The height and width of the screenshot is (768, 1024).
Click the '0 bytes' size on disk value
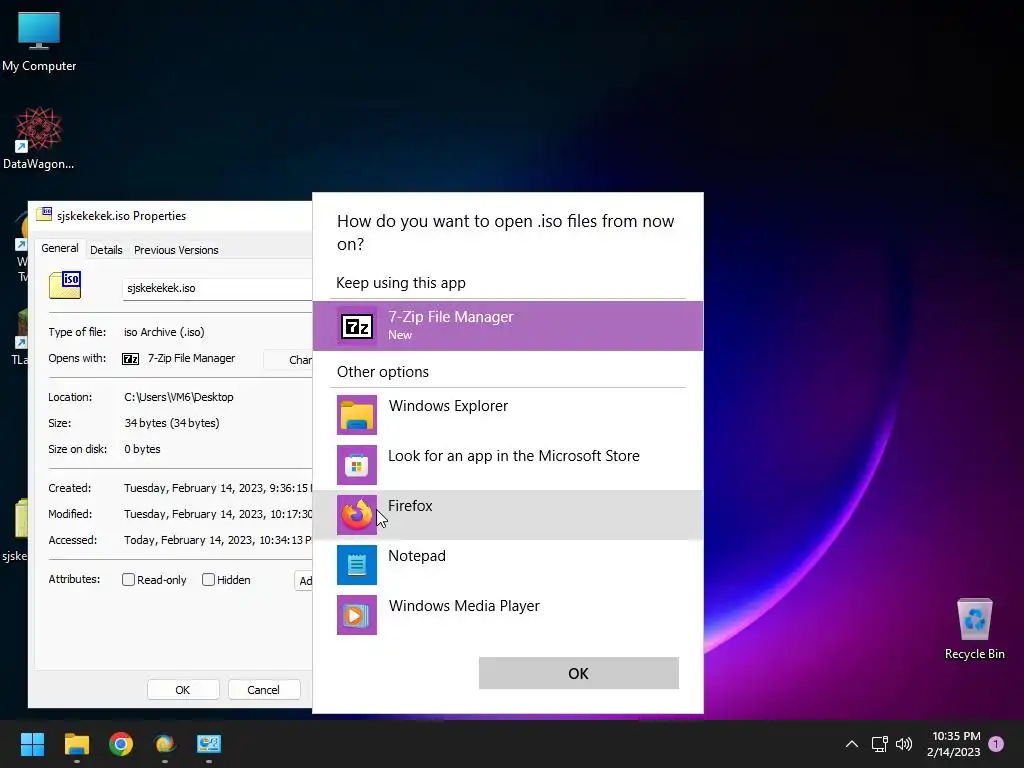click(x=142, y=449)
